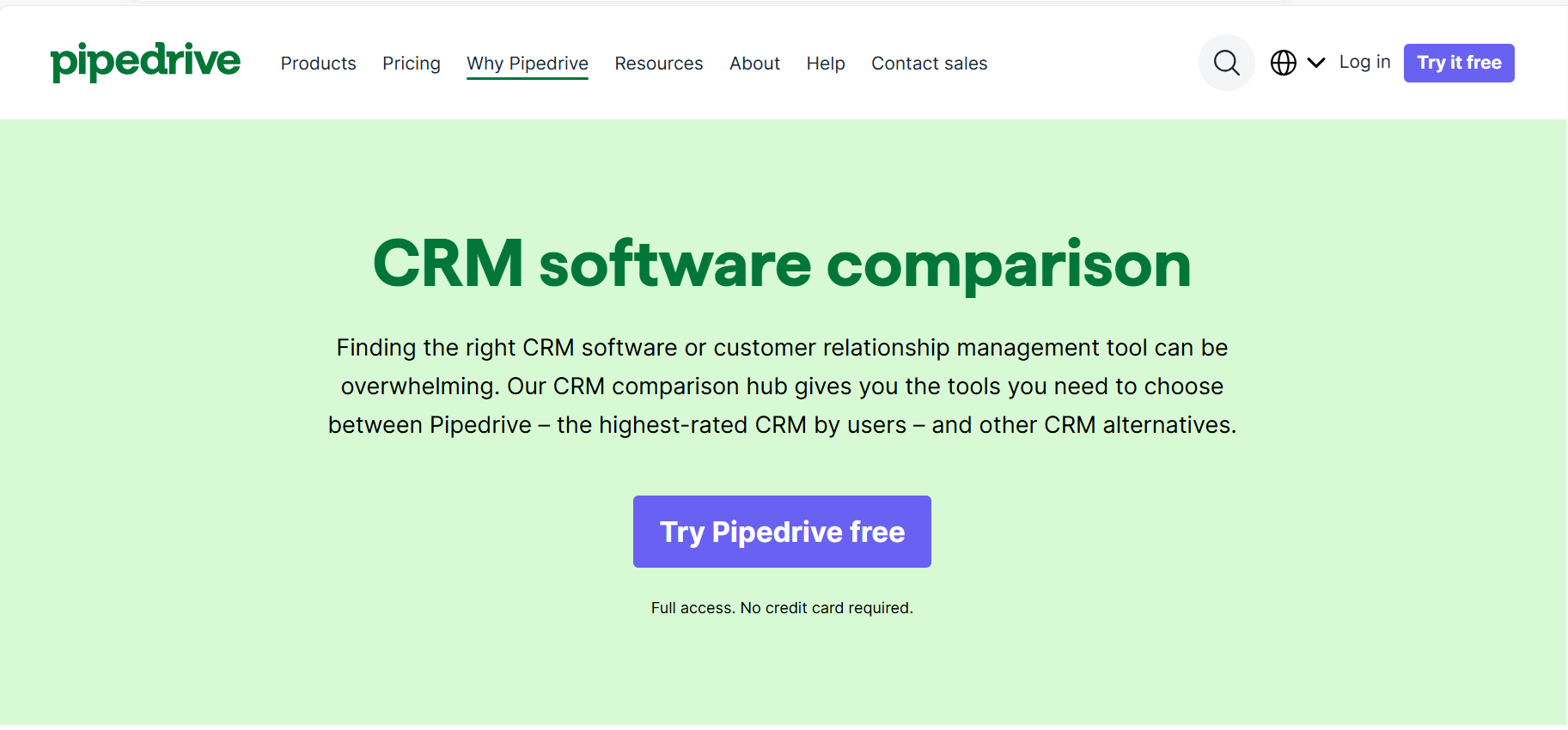
Task: Click the Try Pipedrive free button
Action: click(782, 532)
